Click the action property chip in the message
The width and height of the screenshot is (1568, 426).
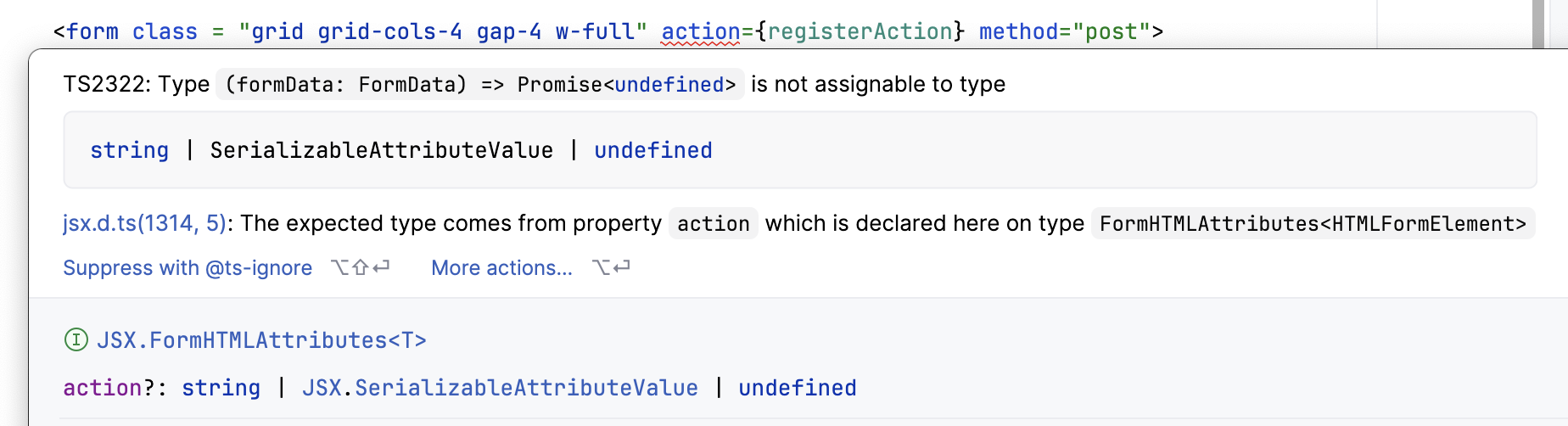(713, 223)
